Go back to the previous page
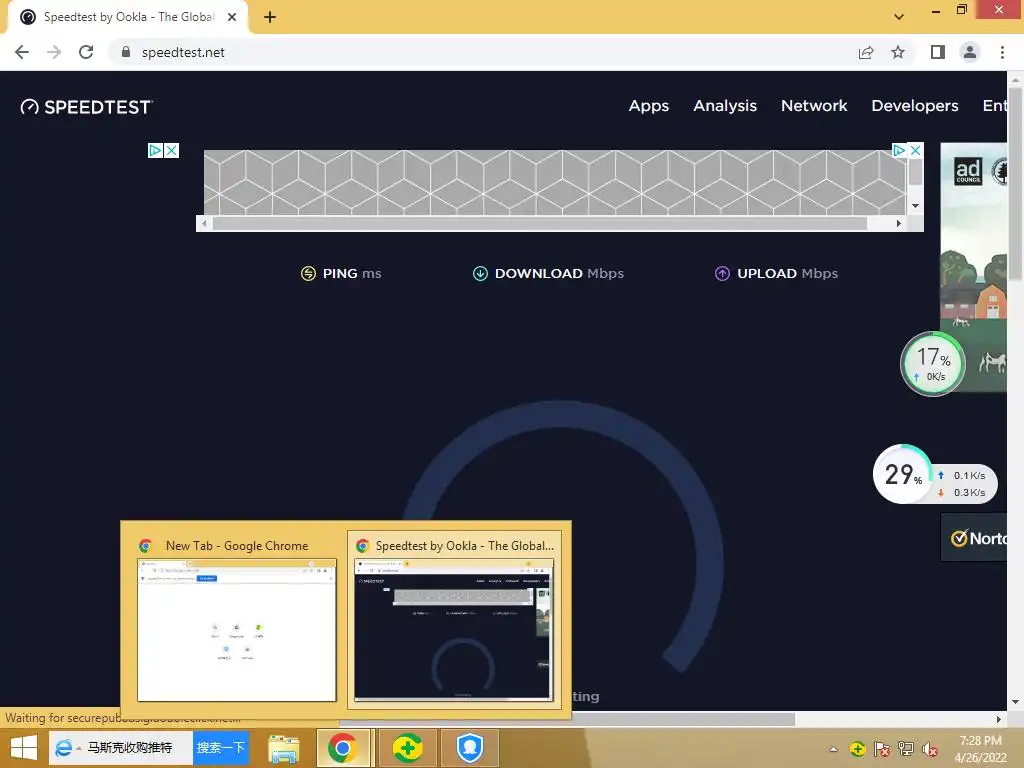 [x=22, y=52]
